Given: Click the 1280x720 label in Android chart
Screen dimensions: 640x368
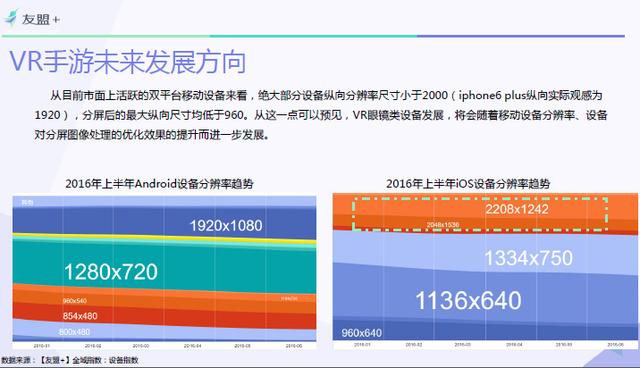Looking at the screenshot, I should click(x=111, y=272).
